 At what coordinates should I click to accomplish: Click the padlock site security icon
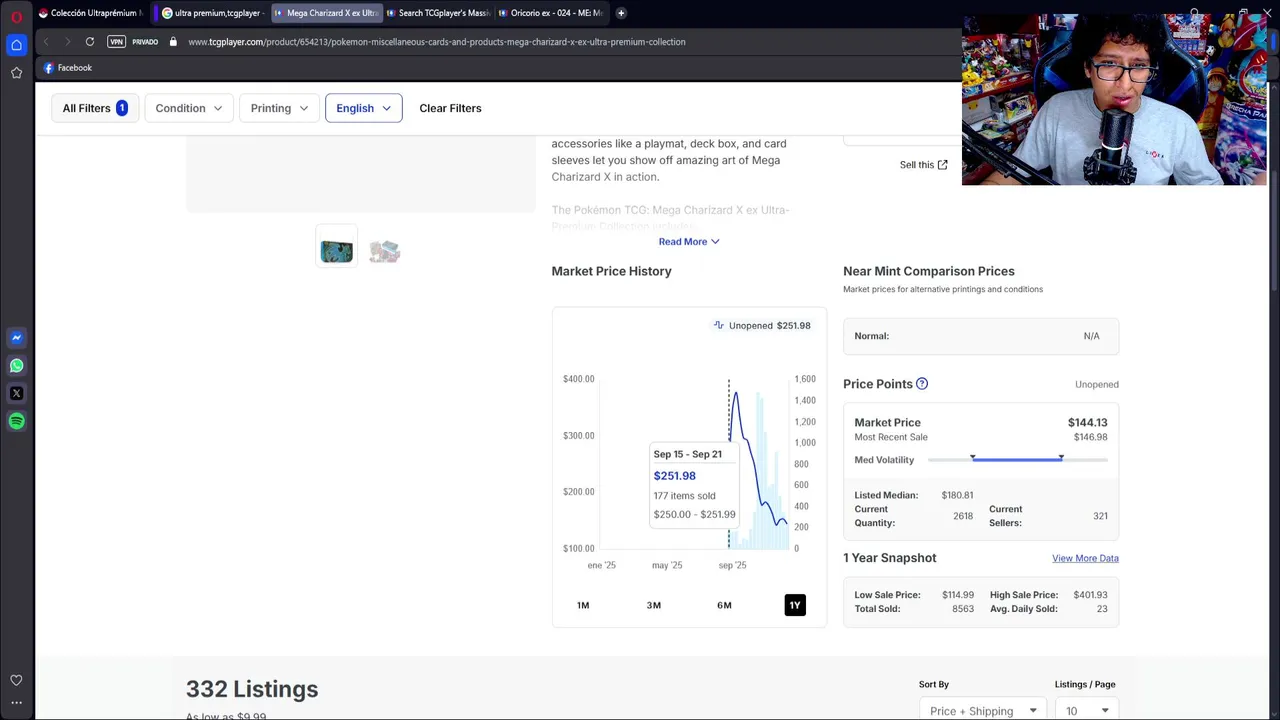[x=173, y=42]
